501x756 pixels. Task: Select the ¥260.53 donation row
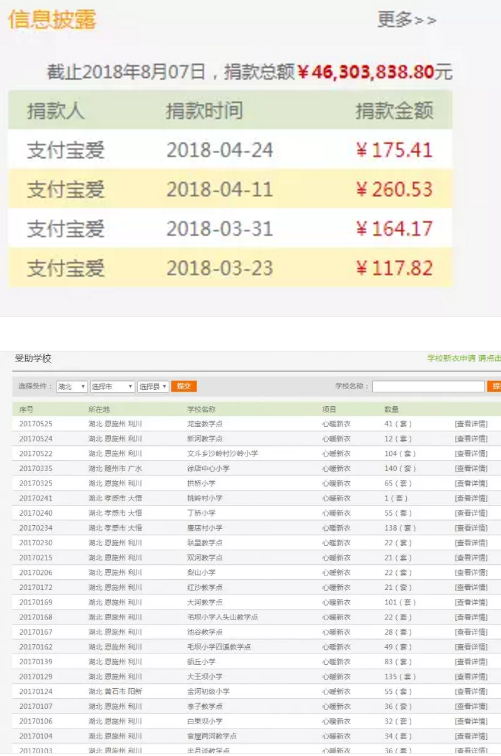tap(230, 189)
